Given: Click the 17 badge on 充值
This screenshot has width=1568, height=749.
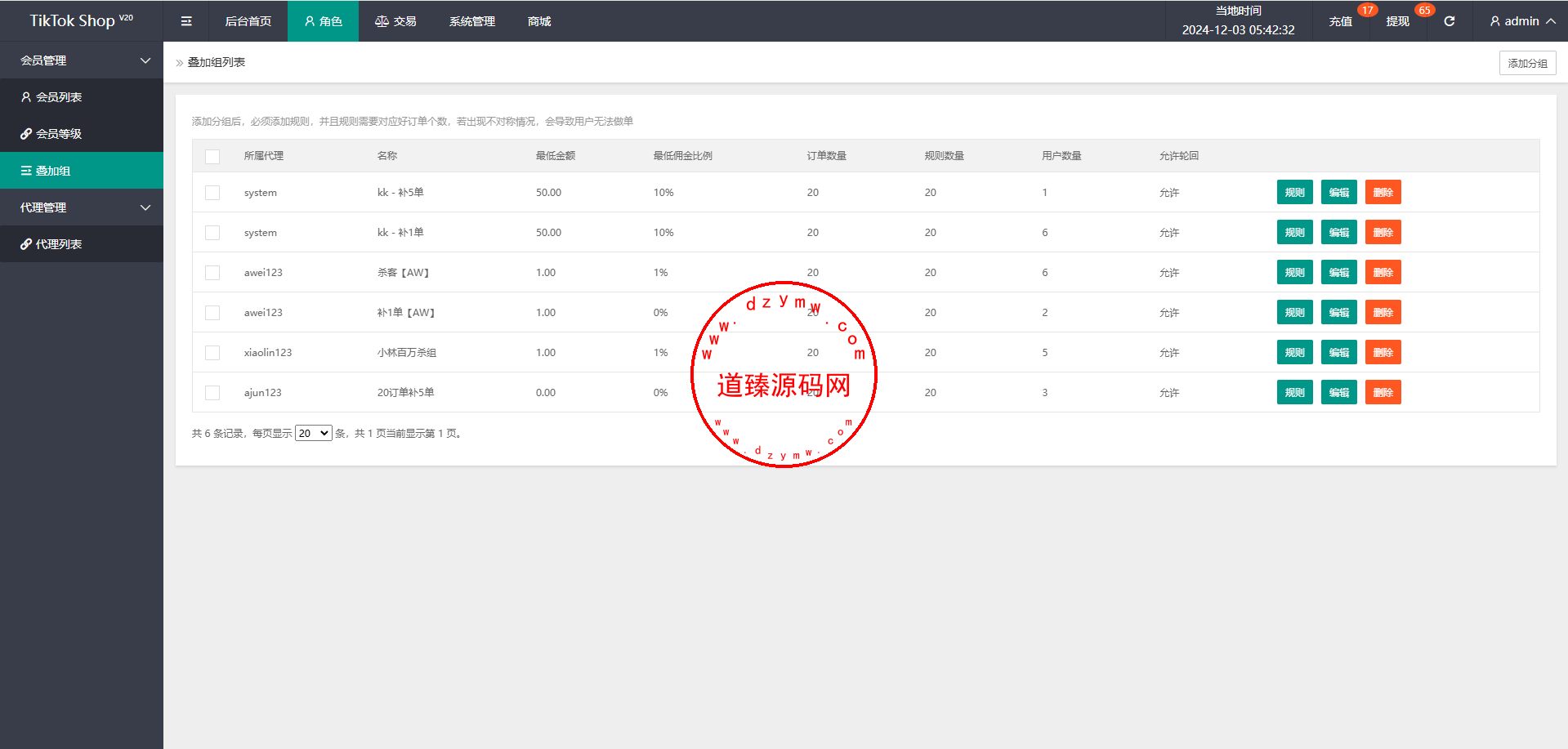Looking at the screenshot, I should [x=1368, y=11].
